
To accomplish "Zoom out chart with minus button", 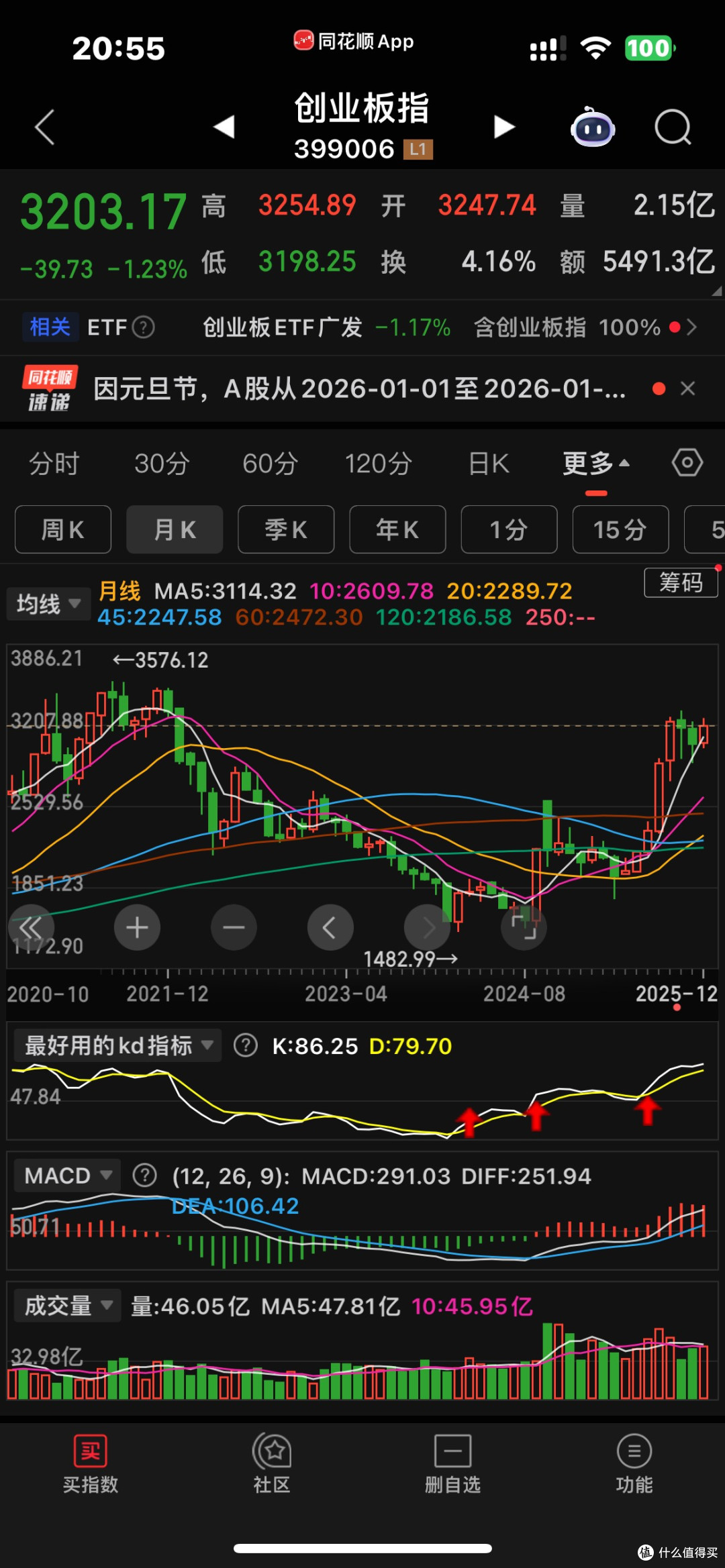I will (x=234, y=927).
